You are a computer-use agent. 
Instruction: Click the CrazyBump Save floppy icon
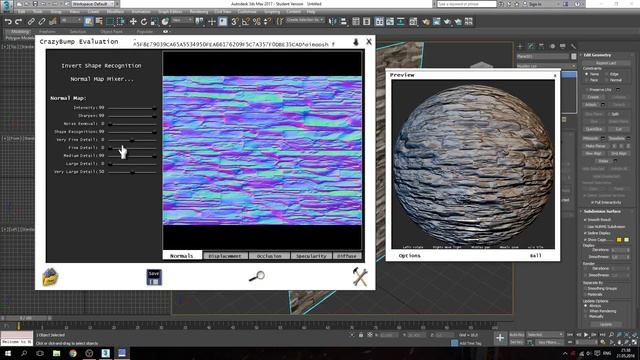[154, 277]
